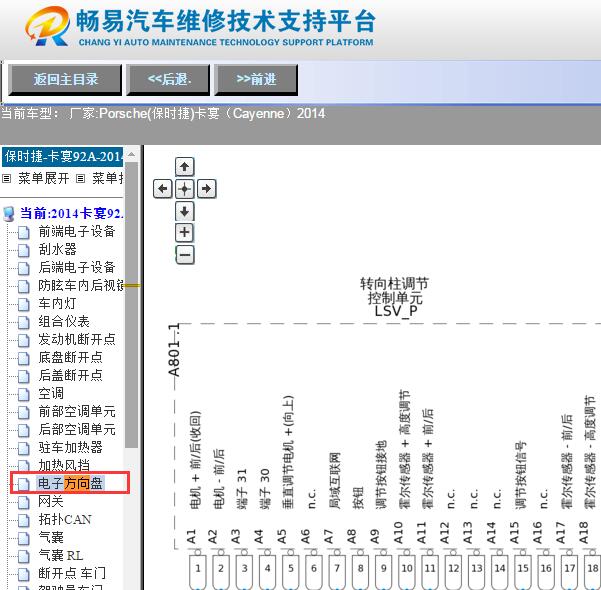Click connector pin 10 in diagram
This screenshot has height=590, width=601.
pyautogui.click(x=407, y=571)
